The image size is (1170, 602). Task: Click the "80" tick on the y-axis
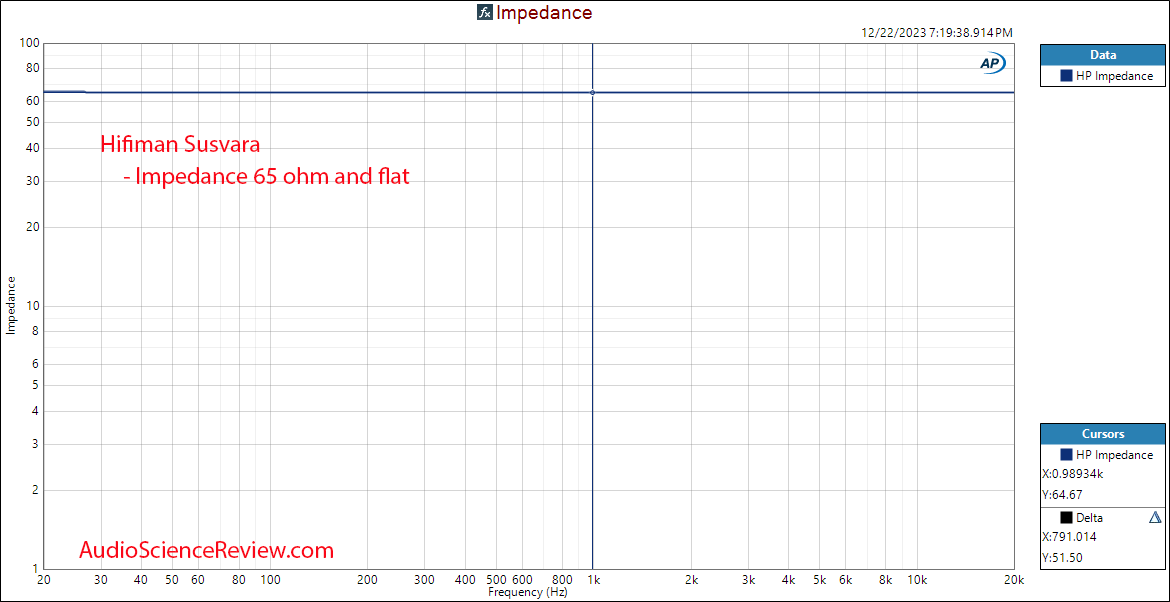[32, 69]
